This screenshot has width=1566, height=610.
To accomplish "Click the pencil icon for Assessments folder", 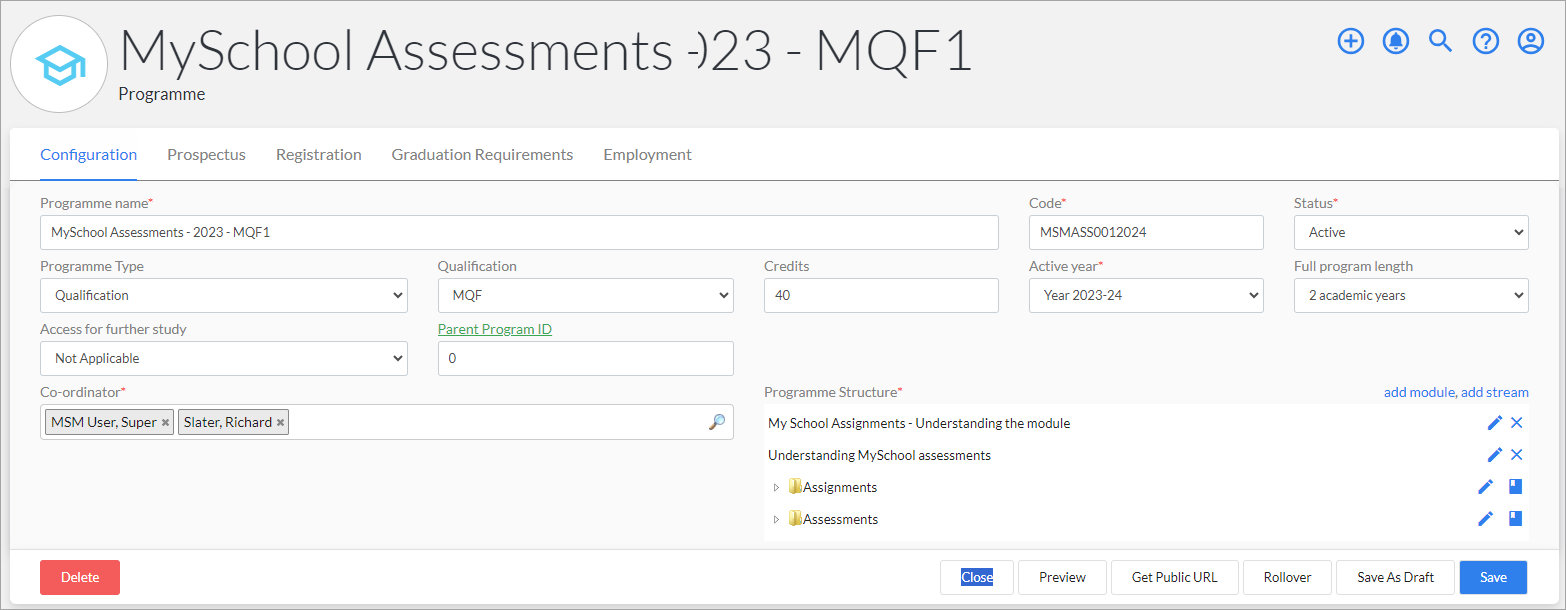I will (1486, 519).
